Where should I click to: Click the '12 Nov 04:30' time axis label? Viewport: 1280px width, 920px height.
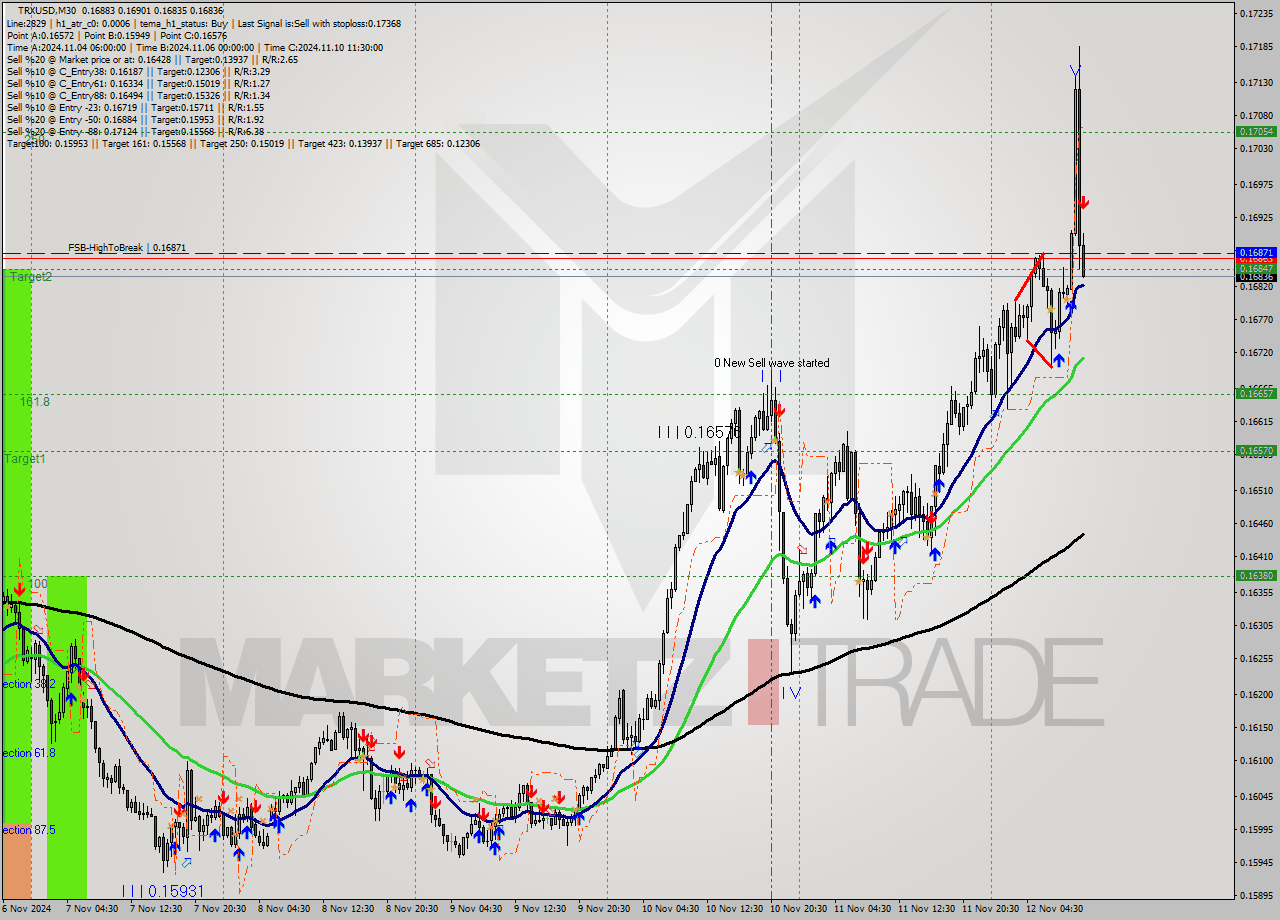1056,909
